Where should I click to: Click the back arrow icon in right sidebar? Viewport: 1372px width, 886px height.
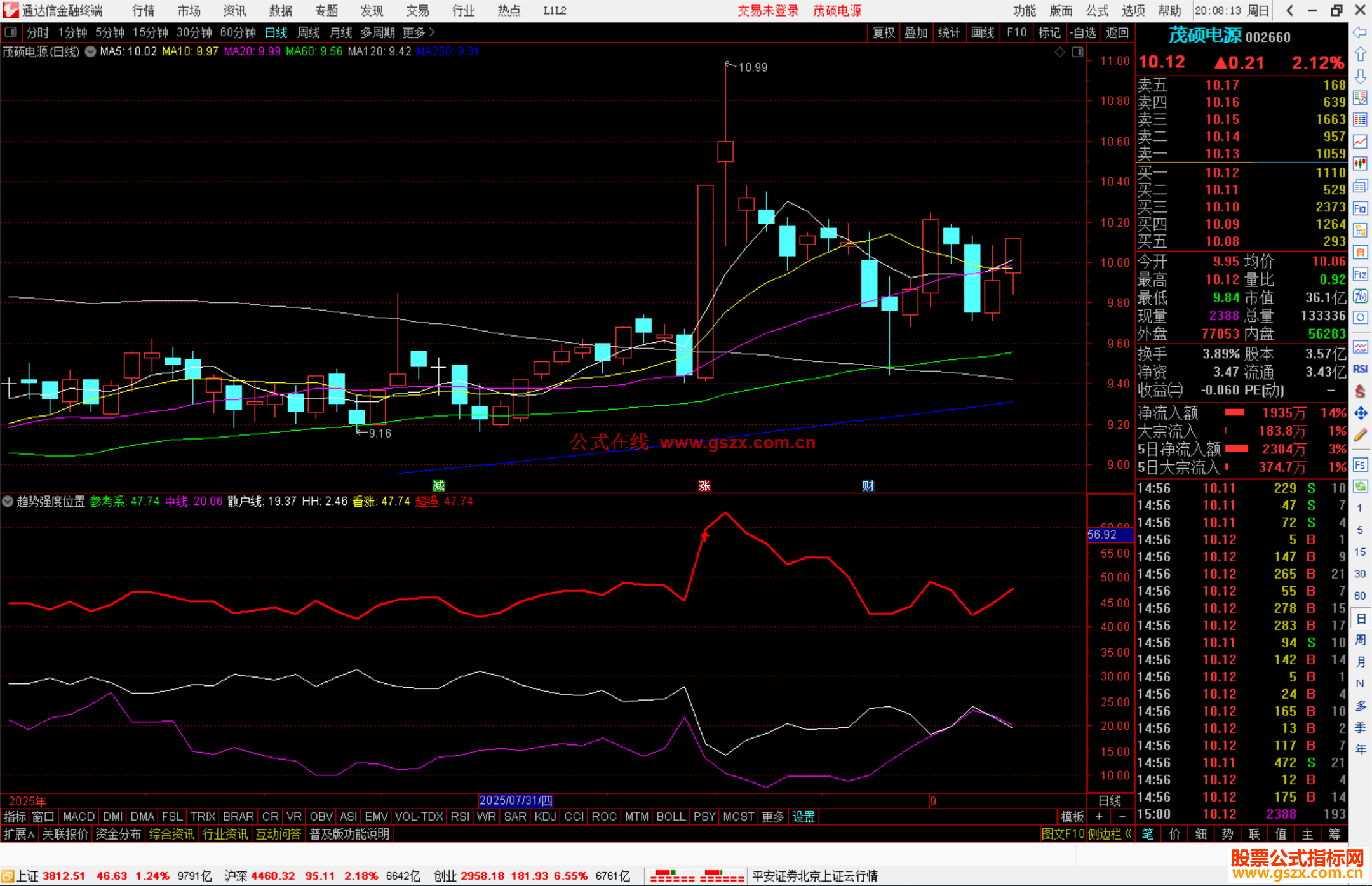pyautogui.click(x=1360, y=32)
